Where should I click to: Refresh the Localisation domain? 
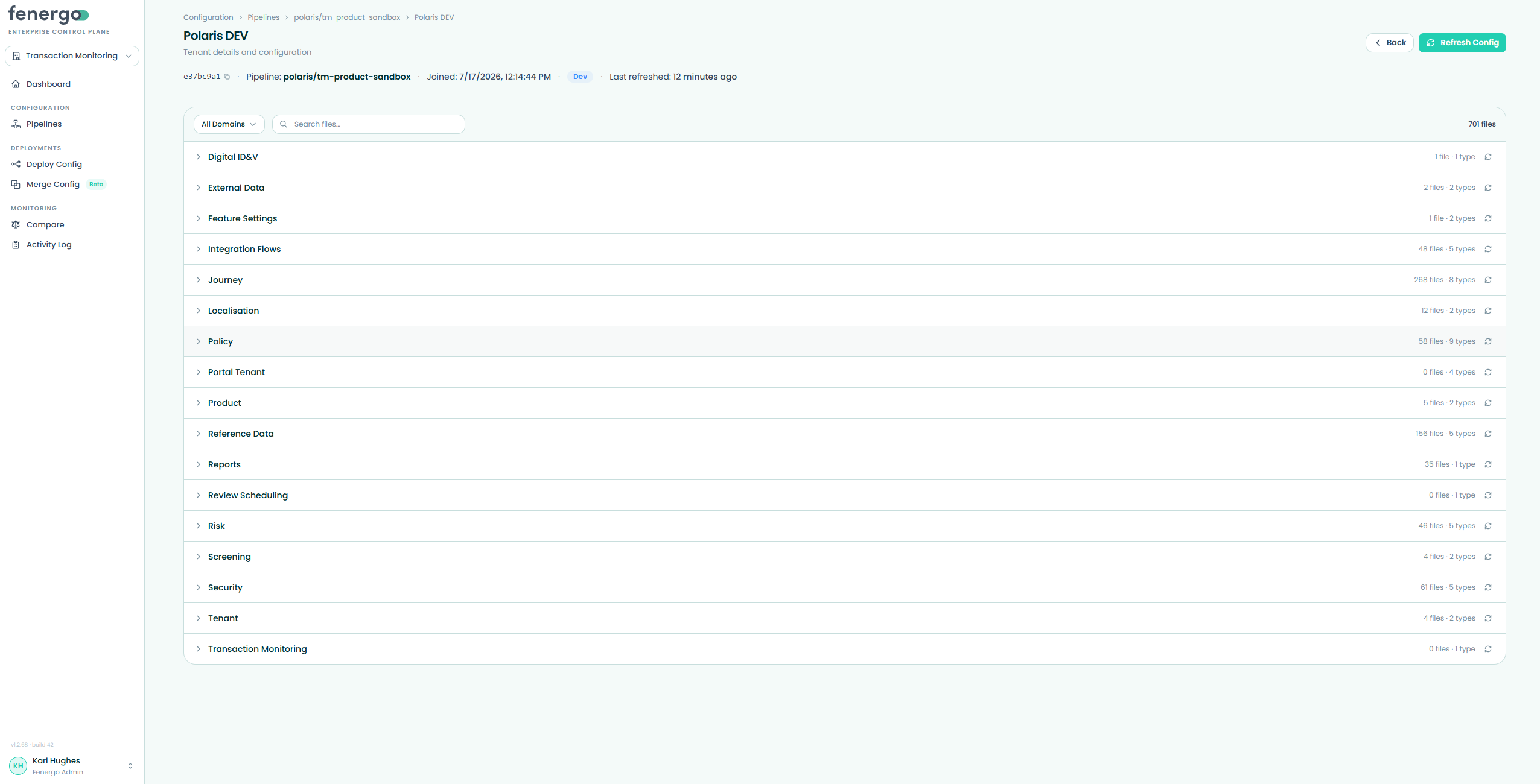tap(1488, 311)
